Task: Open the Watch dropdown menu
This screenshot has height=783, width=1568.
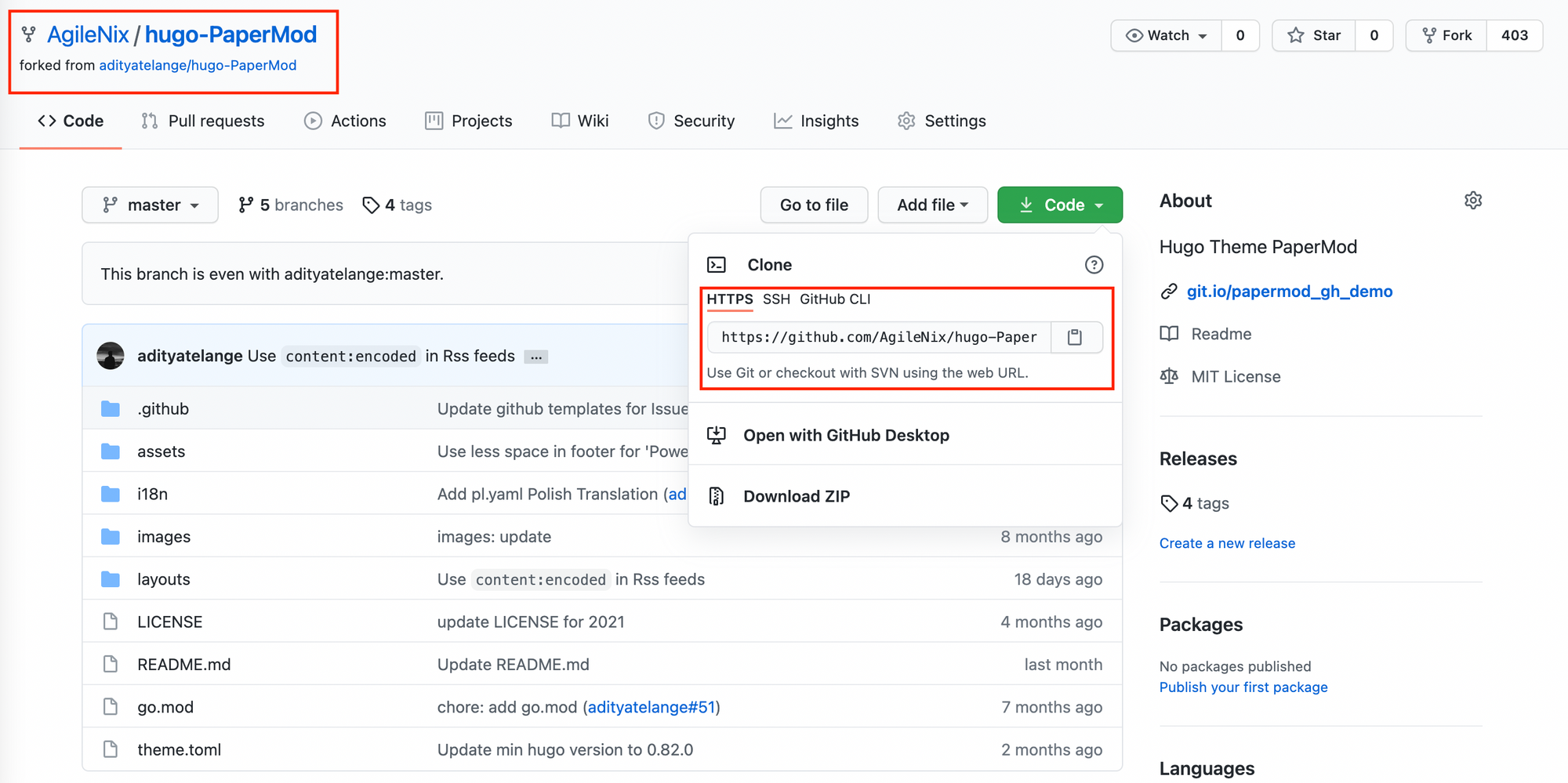Action: [1167, 35]
